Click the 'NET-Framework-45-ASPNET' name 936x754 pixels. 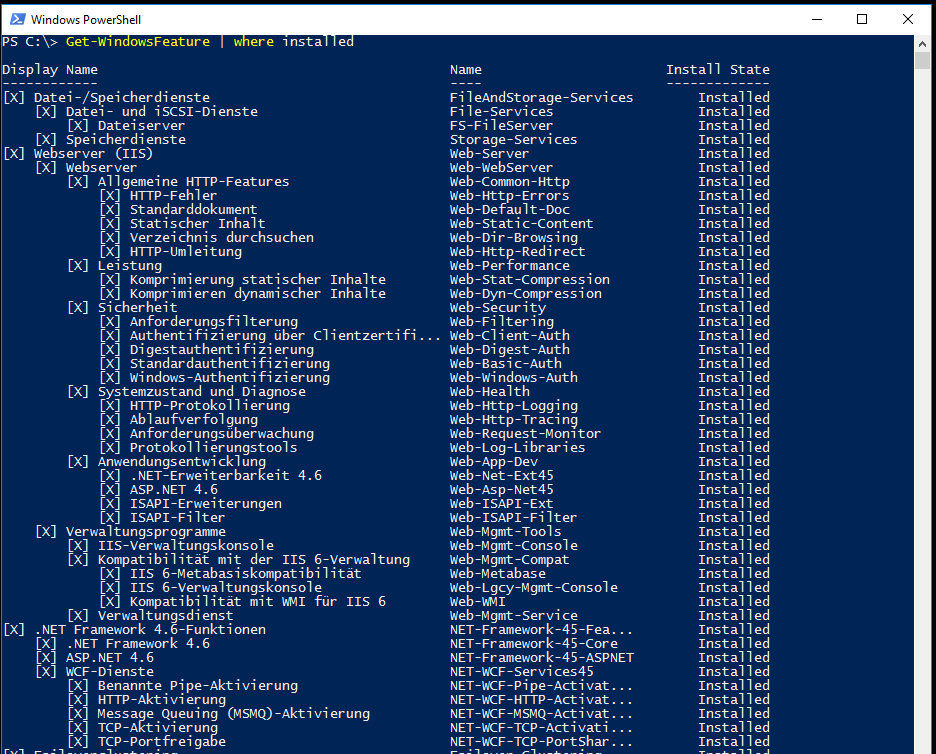pyautogui.click(x=541, y=658)
